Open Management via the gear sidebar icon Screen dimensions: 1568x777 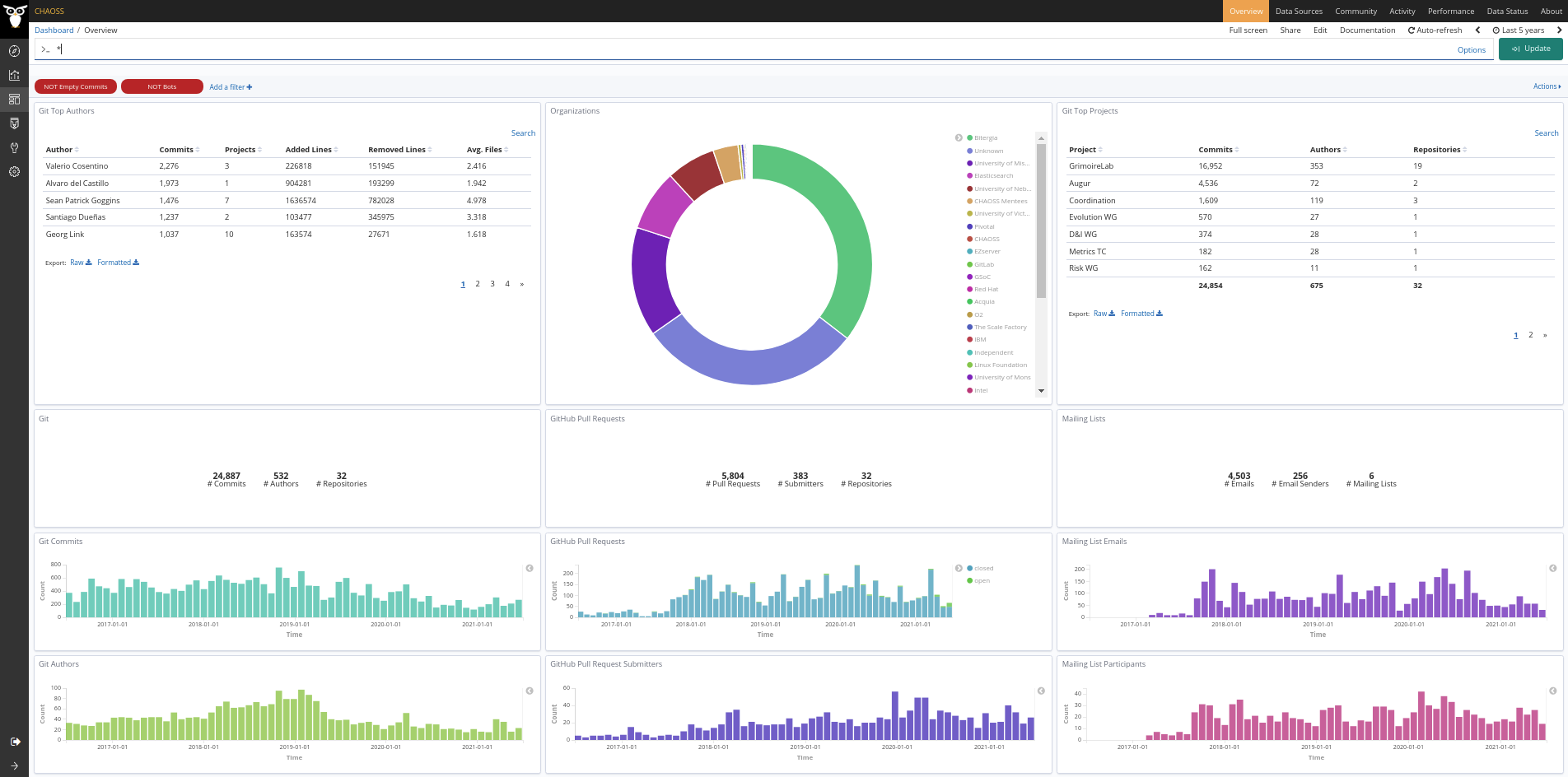[14, 172]
